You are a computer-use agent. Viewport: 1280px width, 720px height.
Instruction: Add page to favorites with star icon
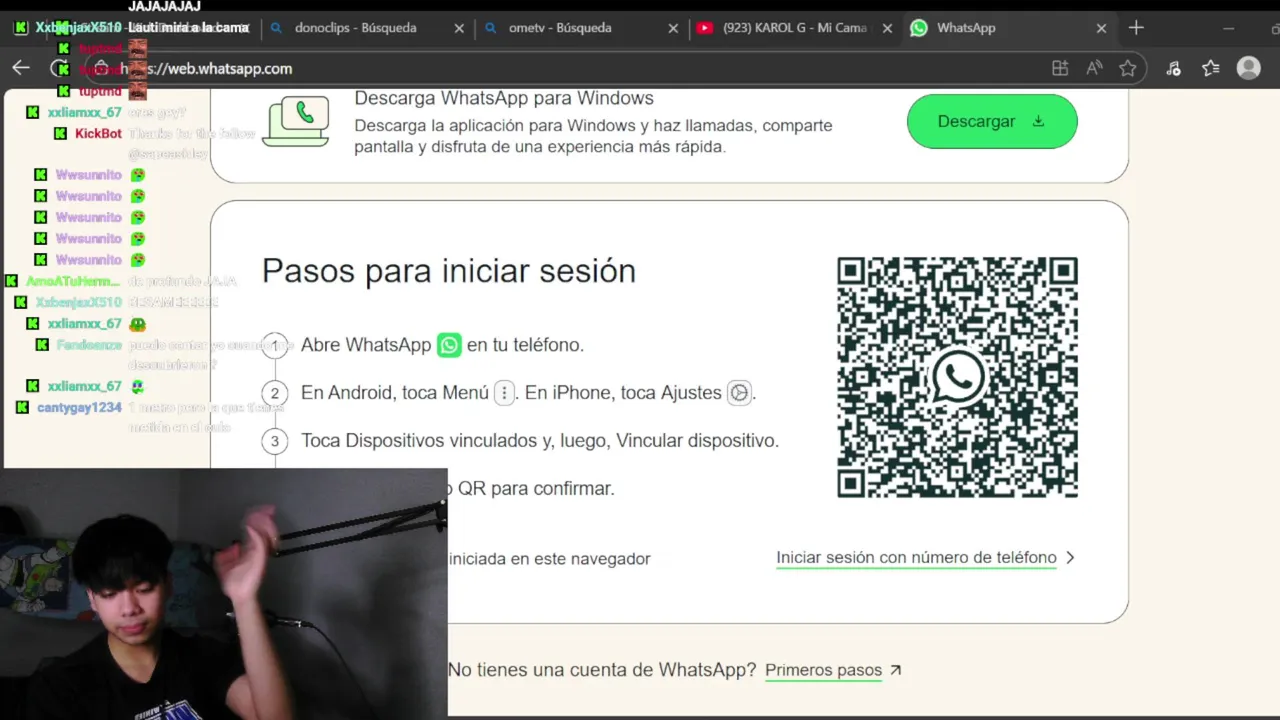click(1128, 68)
